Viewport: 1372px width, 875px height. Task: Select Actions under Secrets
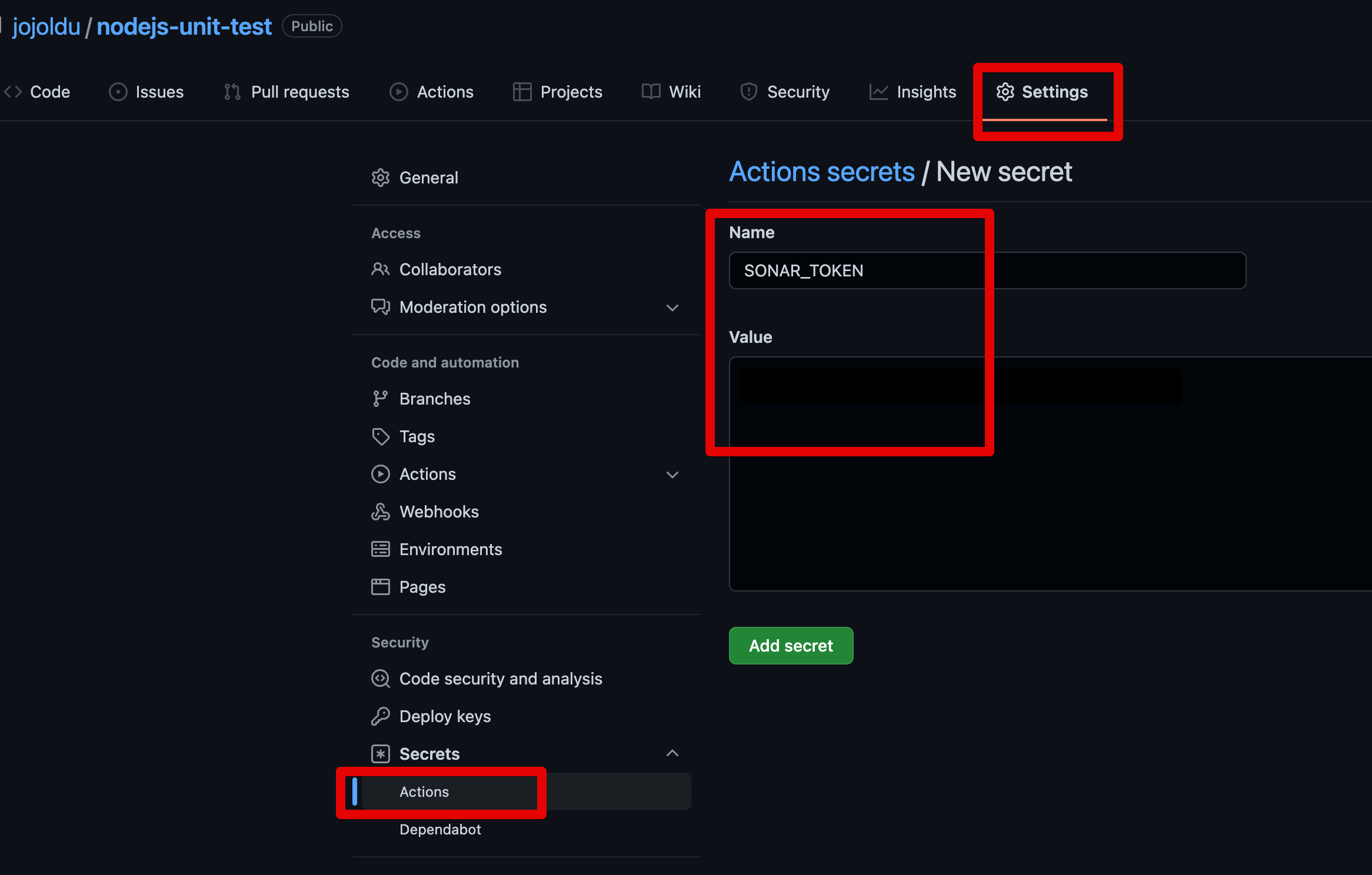[424, 791]
